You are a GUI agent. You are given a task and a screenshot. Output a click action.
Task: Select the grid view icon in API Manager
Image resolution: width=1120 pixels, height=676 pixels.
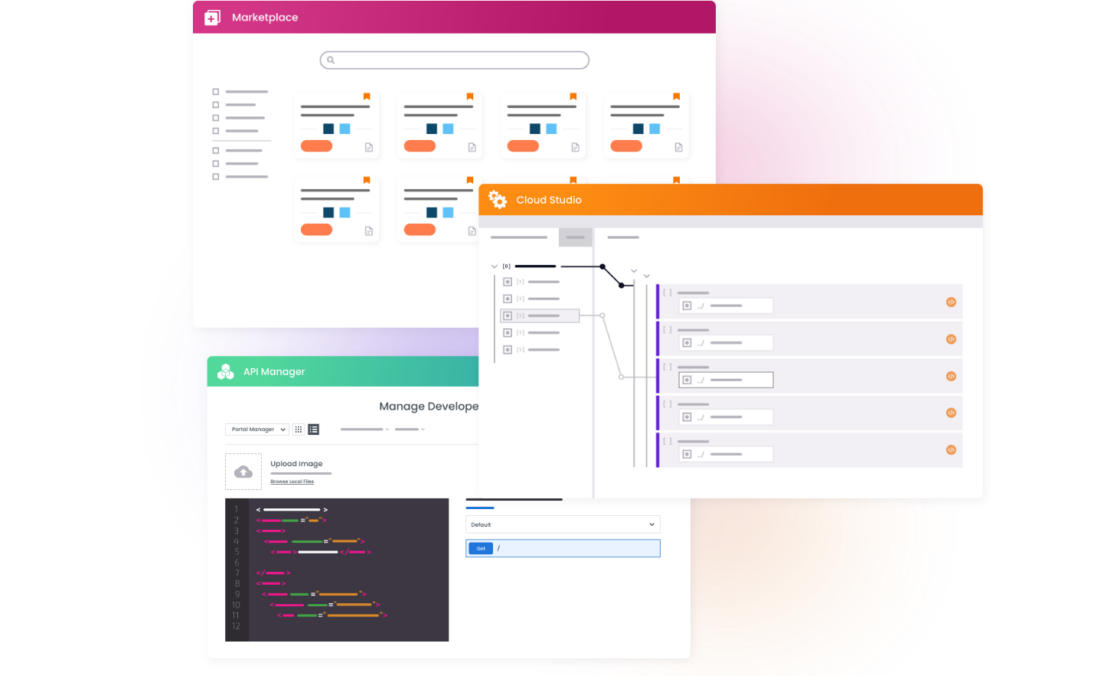[x=298, y=429]
